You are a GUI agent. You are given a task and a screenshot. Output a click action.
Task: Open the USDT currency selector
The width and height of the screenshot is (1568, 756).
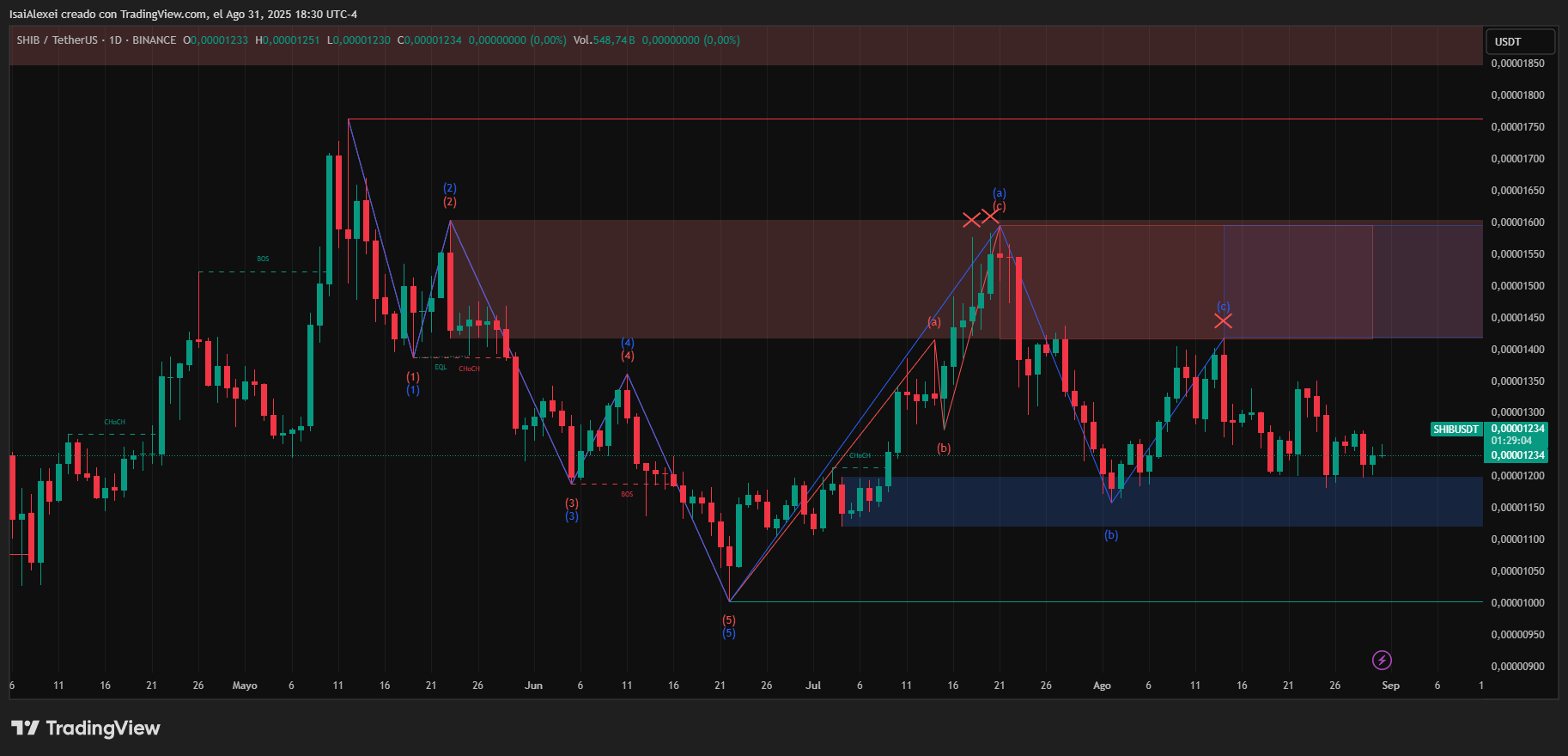(1519, 41)
